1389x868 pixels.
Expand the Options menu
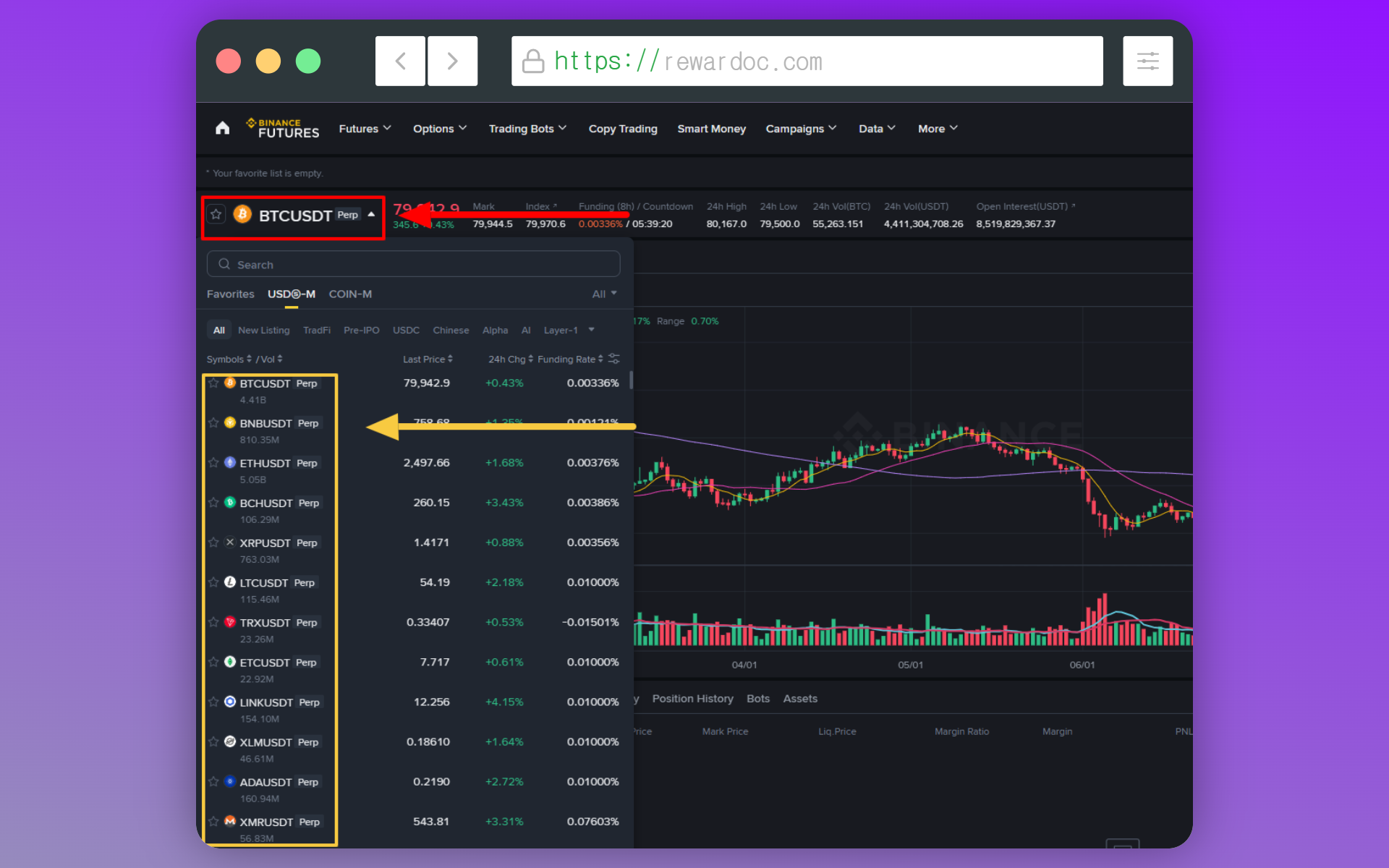(440, 129)
